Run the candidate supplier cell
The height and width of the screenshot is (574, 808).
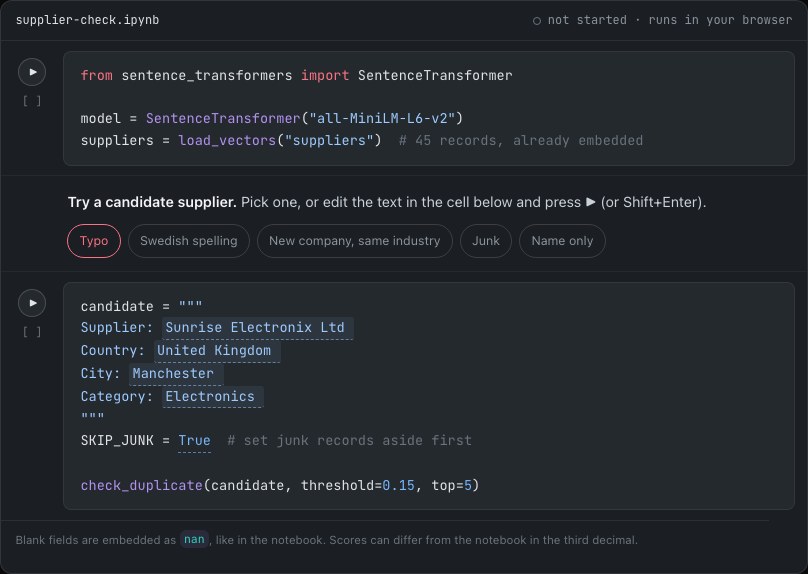(x=32, y=303)
